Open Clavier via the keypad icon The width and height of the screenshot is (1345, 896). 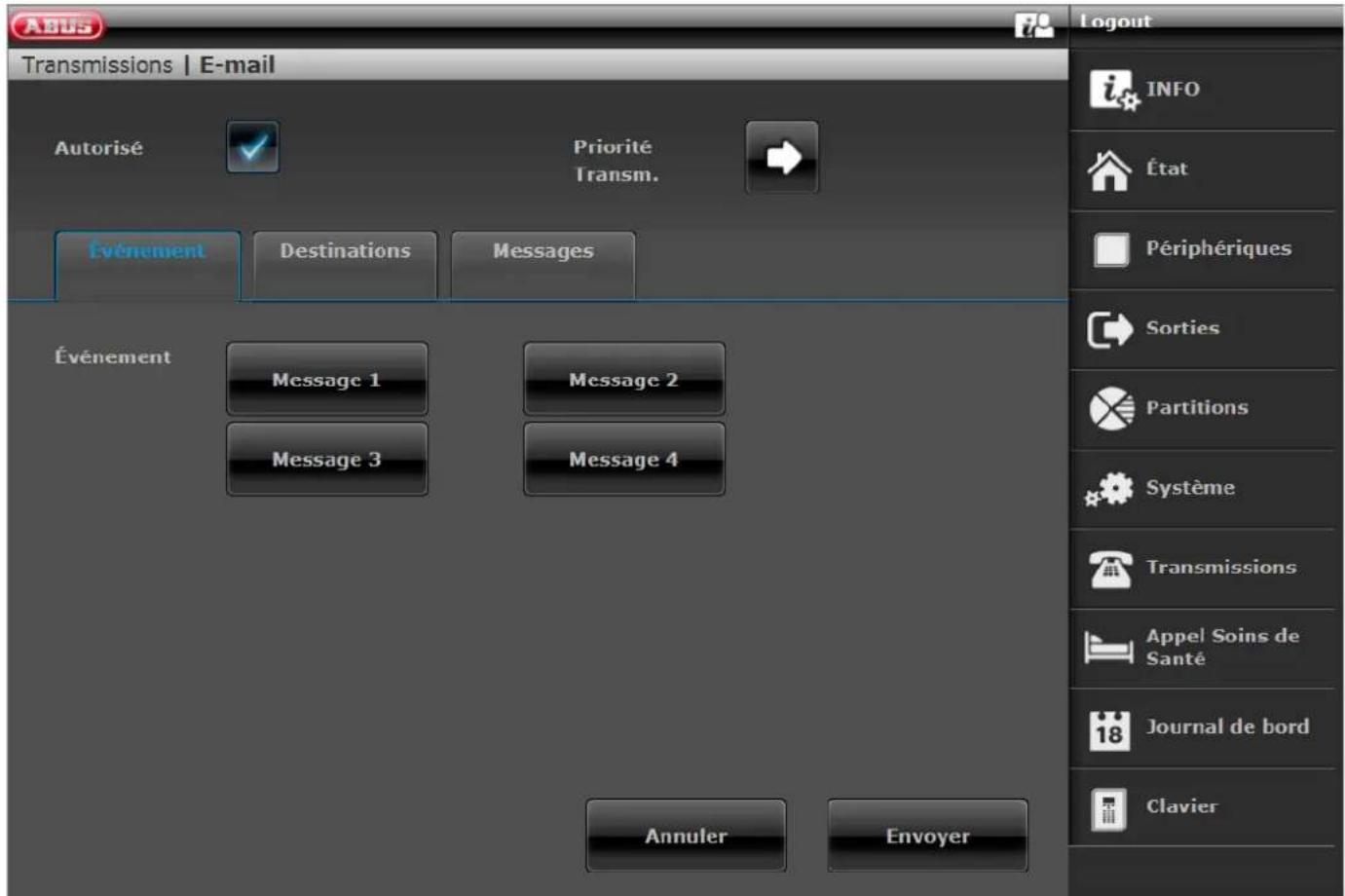tap(1108, 808)
